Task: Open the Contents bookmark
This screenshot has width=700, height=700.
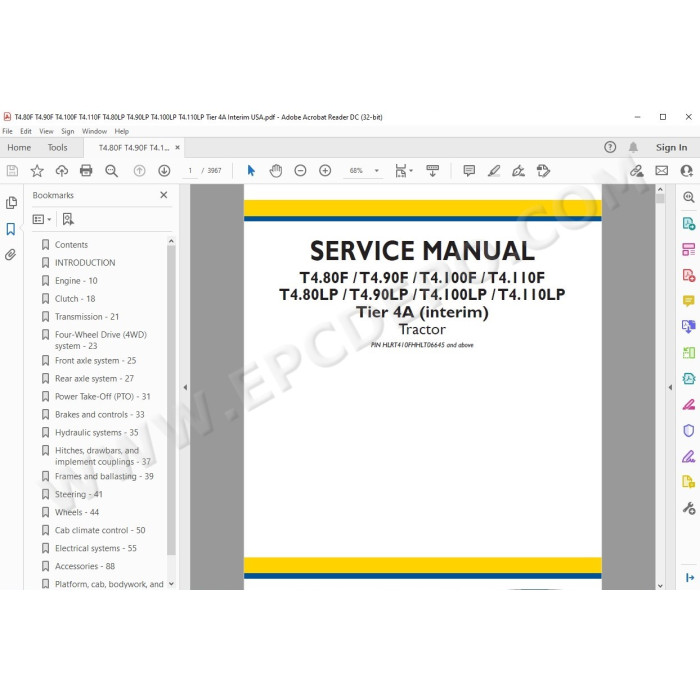Action: click(x=71, y=245)
